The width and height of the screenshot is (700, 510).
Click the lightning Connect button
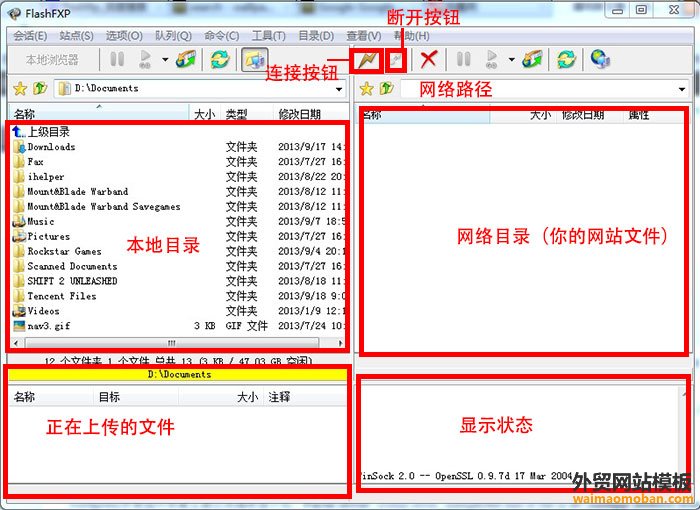367,60
